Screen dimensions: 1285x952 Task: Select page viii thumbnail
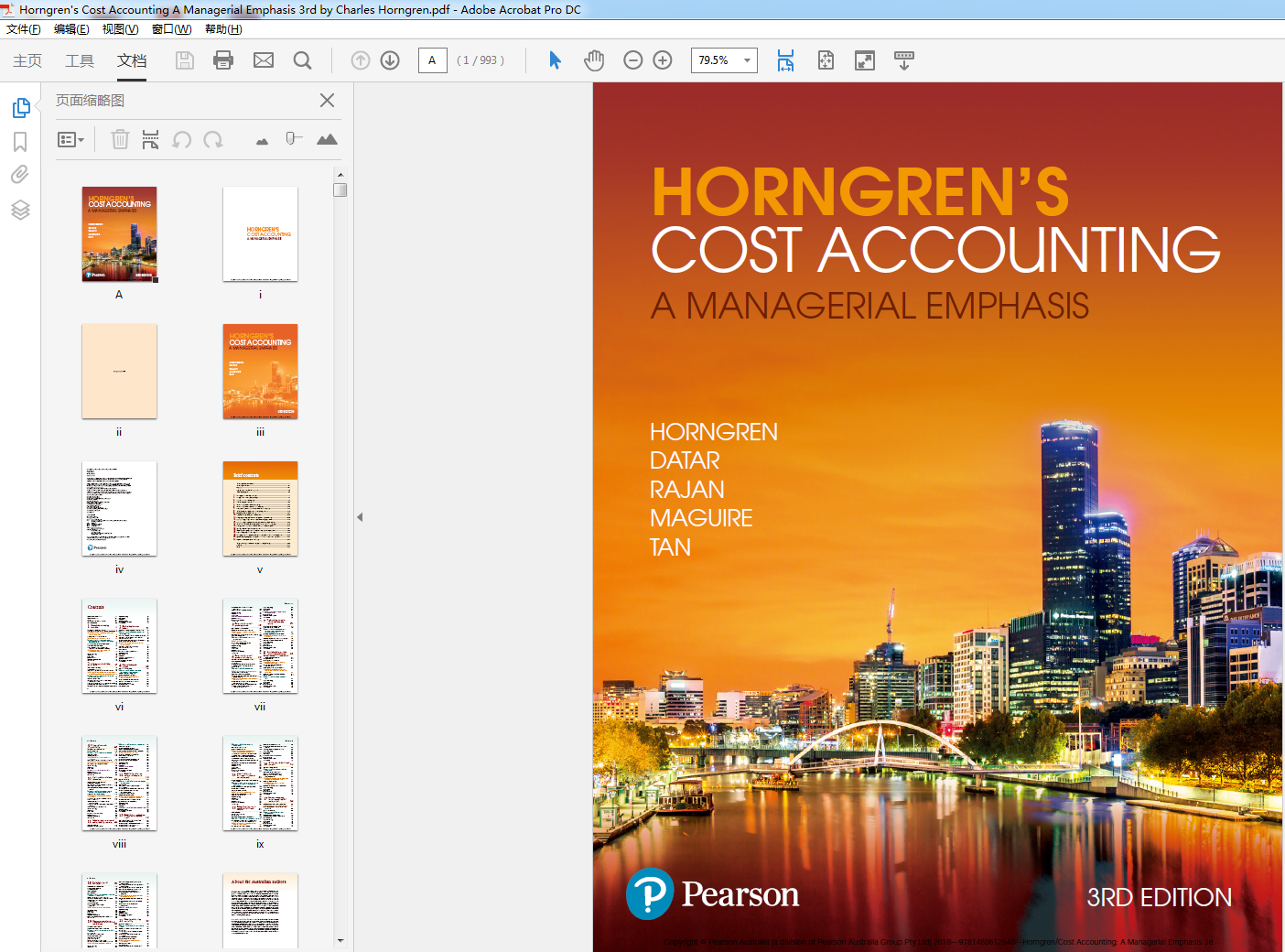(x=119, y=784)
